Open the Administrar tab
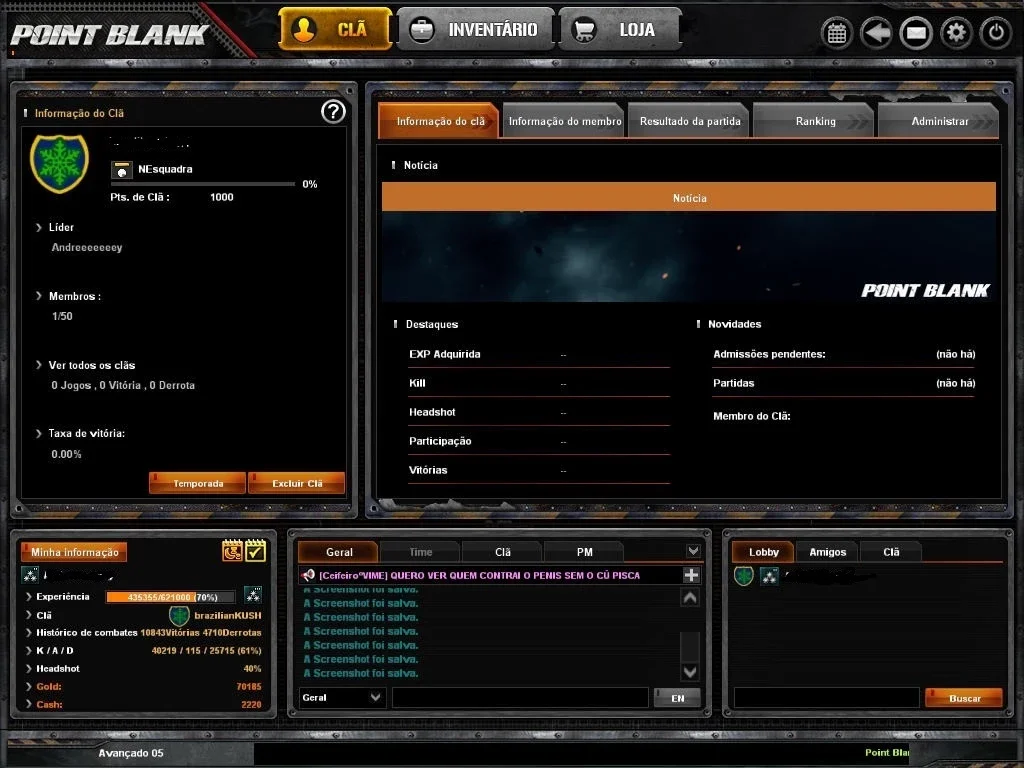The image size is (1024, 768). [x=939, y=121]
